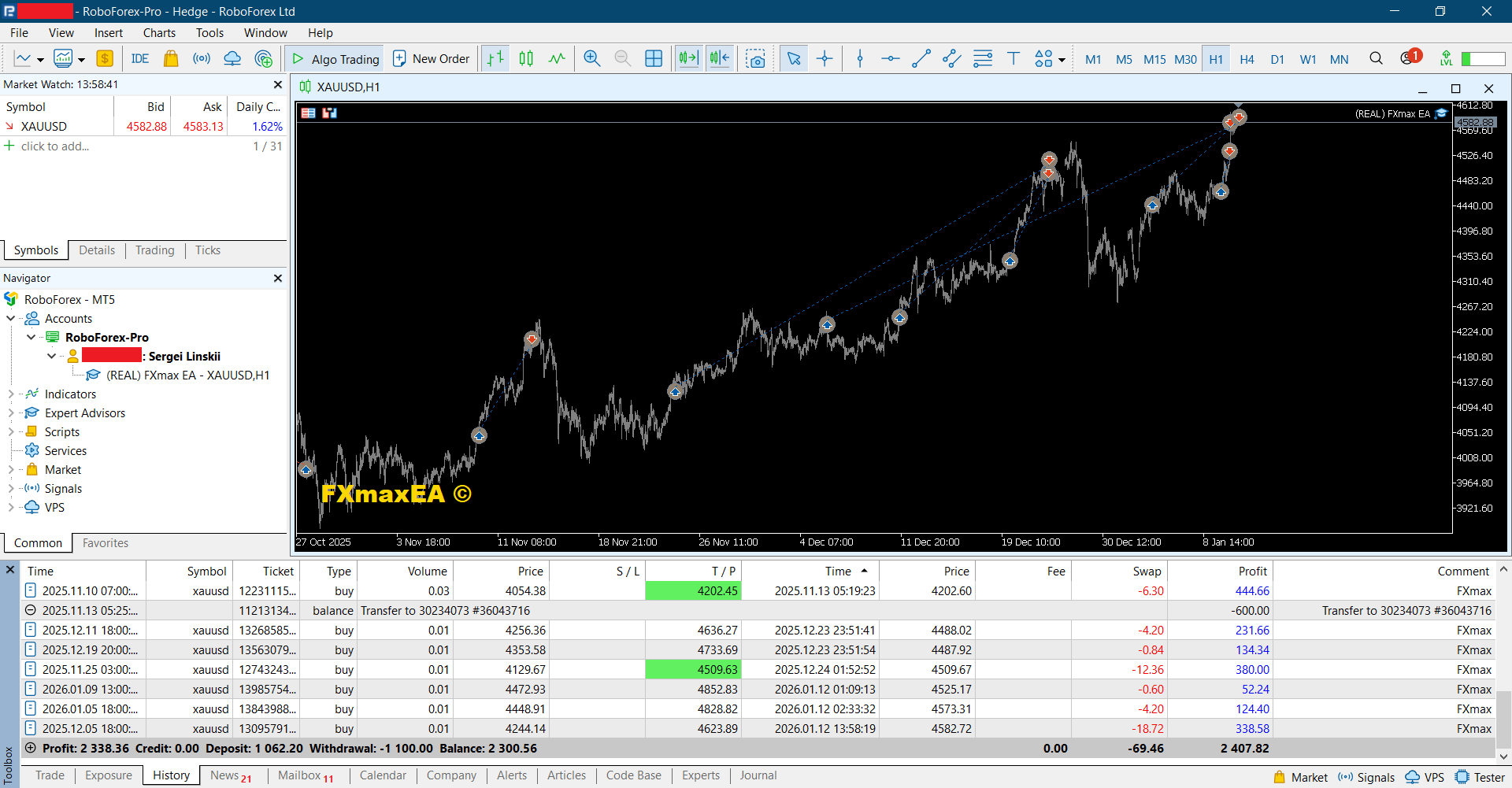This screenshot has height=788, width=1512.
Task: Click the screenshot camera icon
Action: (x=756, y=59)
